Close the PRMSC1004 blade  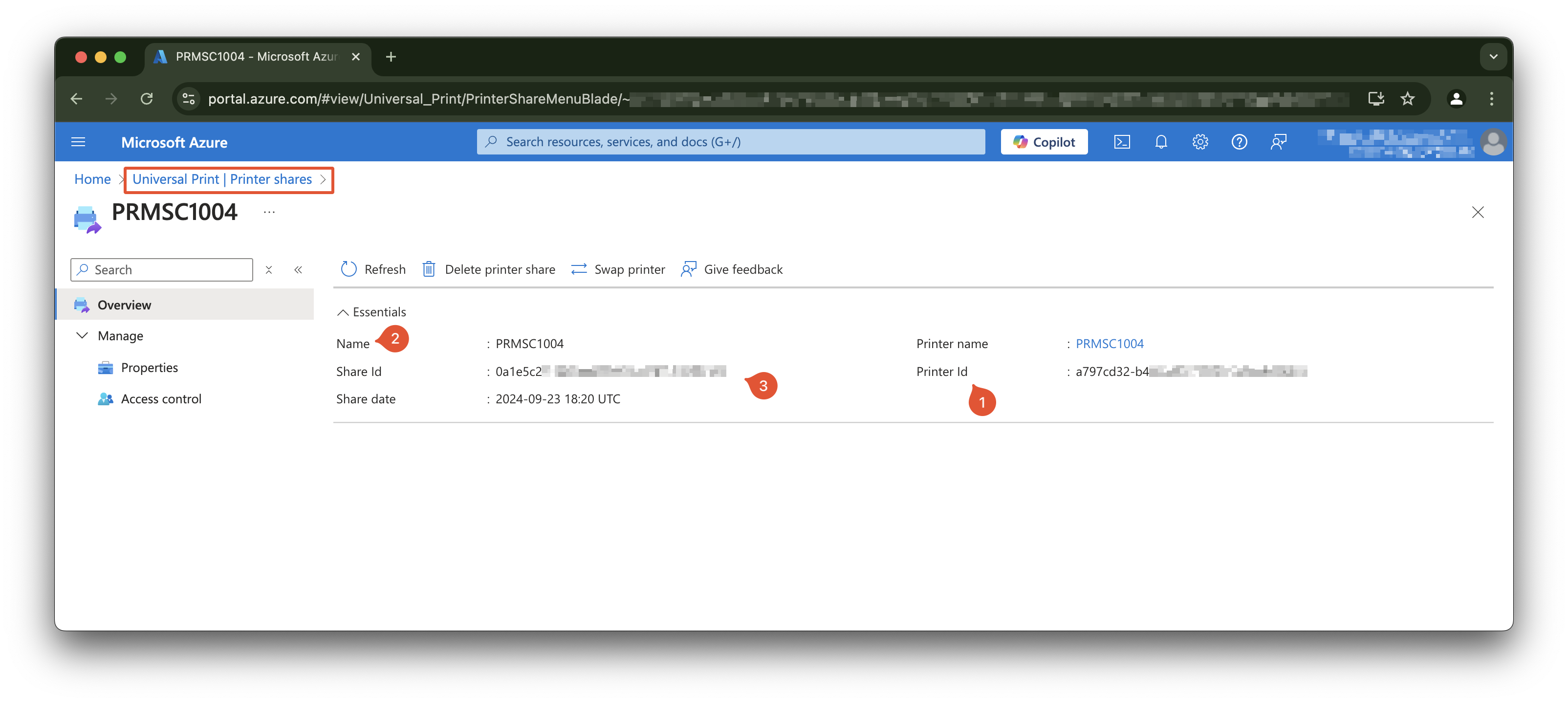(x=1477, y=213)
